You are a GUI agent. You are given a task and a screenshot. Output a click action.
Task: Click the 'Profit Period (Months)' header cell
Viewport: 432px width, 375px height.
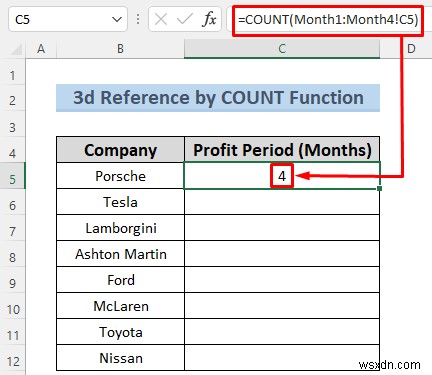pyautogui.click(x=282, y=150)
